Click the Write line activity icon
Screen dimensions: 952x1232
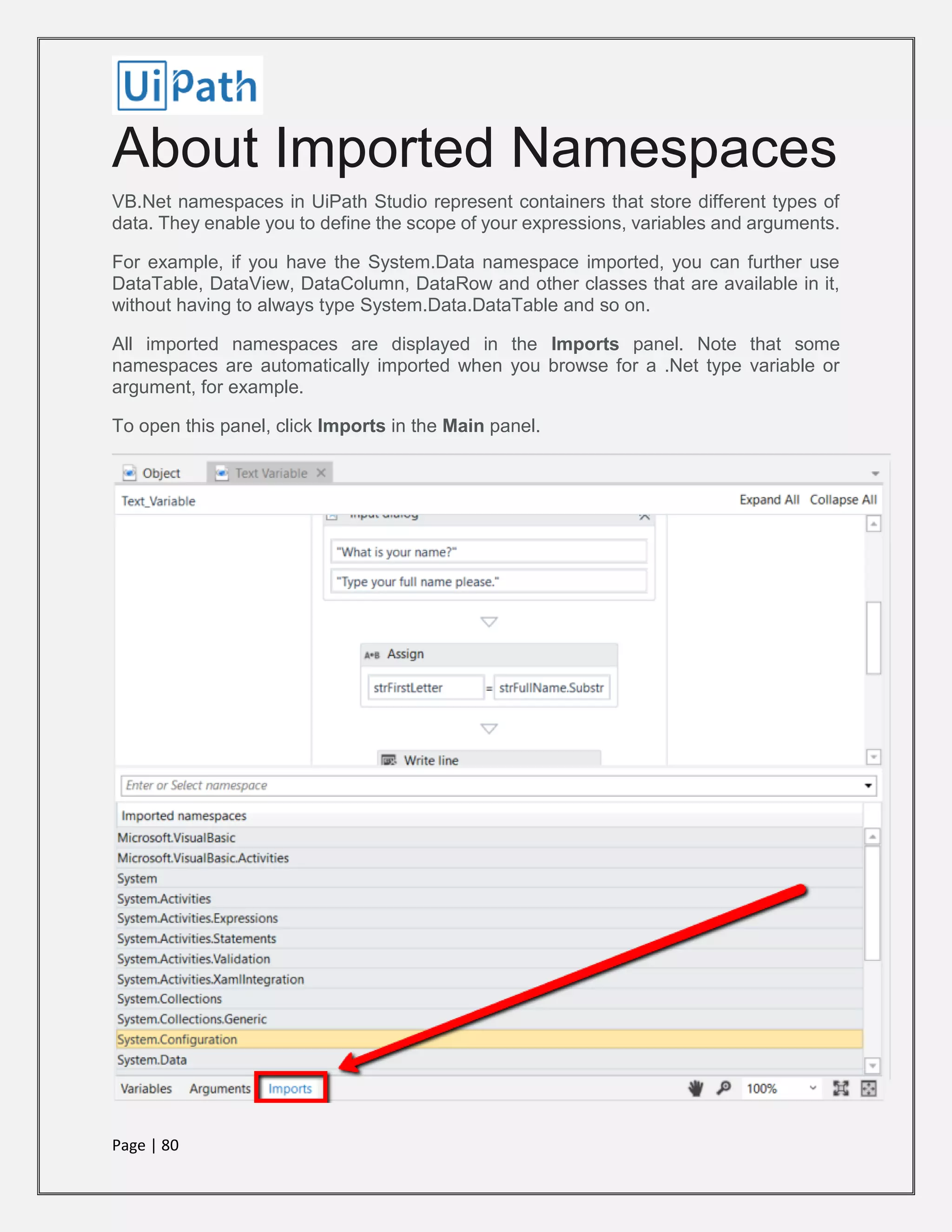pos(389,760)
